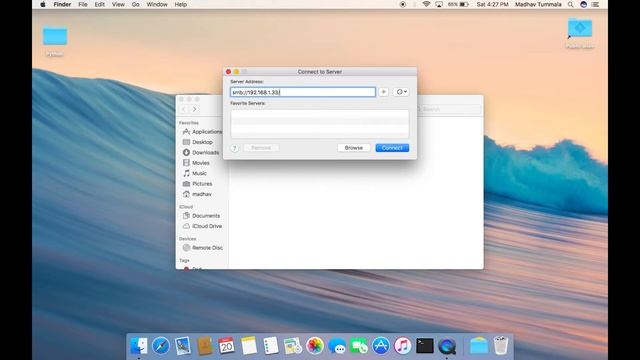Screen dimensions: 640x360
Task: Click the battery status indicator
Action: 458,4
